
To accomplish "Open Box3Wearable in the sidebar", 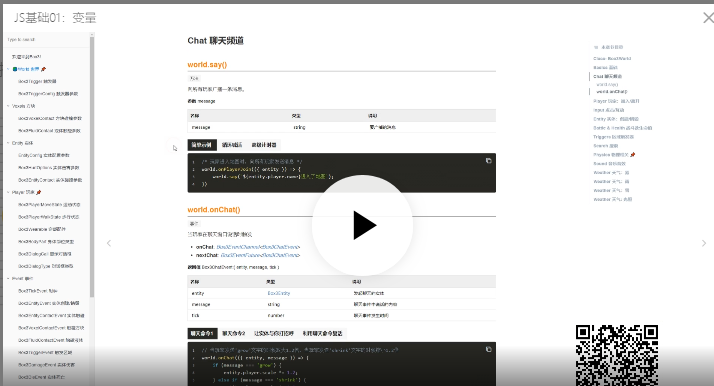I will [42, 229].
